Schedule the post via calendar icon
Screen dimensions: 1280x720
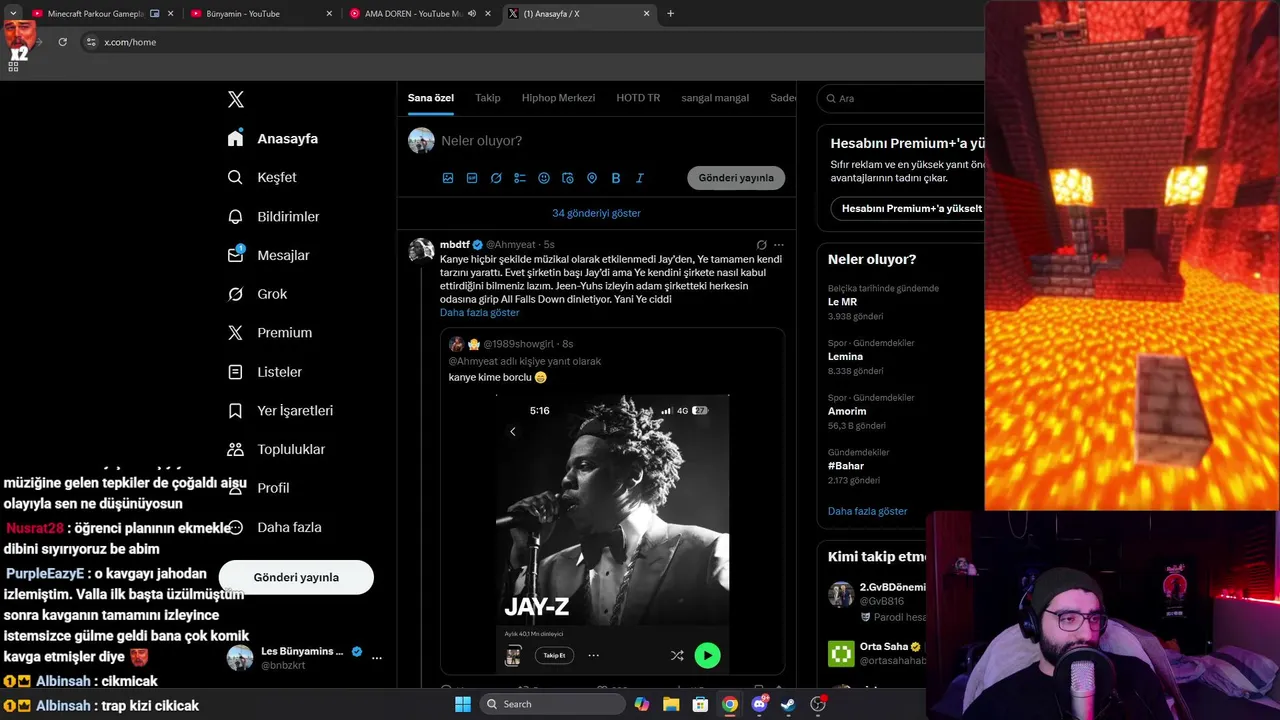tap(568, 178)
